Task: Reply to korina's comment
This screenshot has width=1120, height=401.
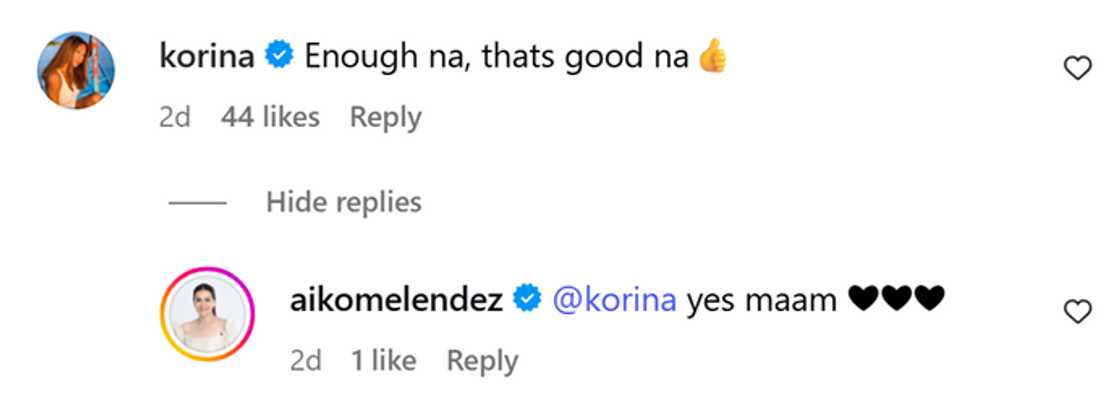Action: pyautogui.click(x=385, y=117)
